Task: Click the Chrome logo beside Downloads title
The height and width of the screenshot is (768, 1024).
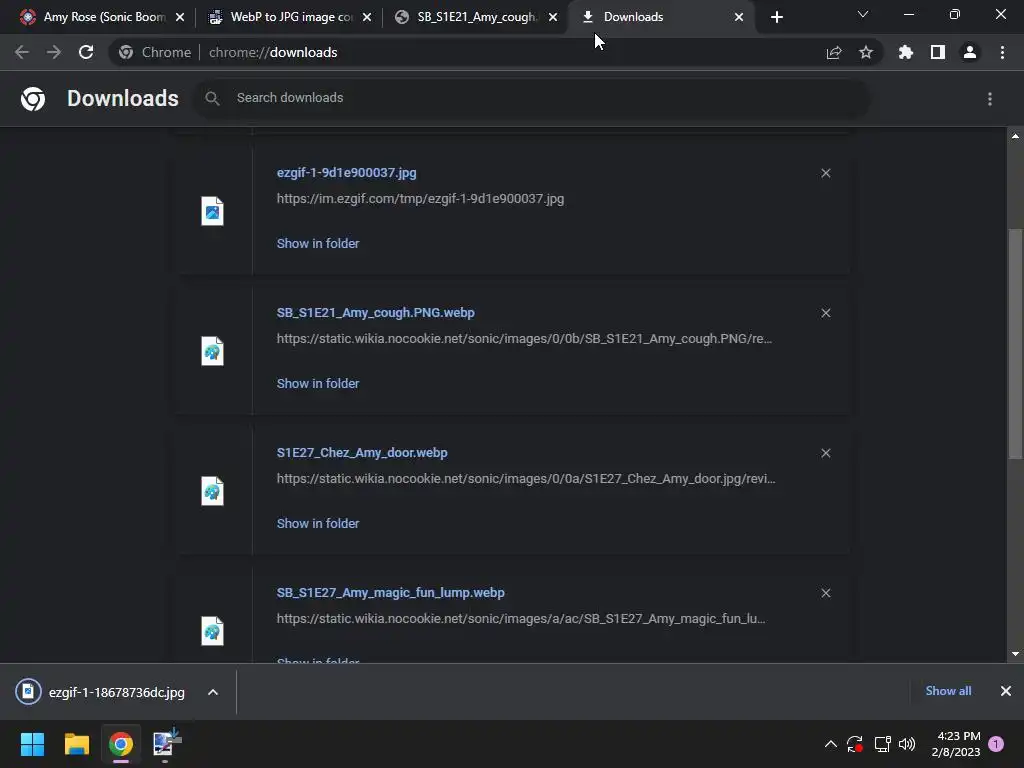Action: pos(33,99)
